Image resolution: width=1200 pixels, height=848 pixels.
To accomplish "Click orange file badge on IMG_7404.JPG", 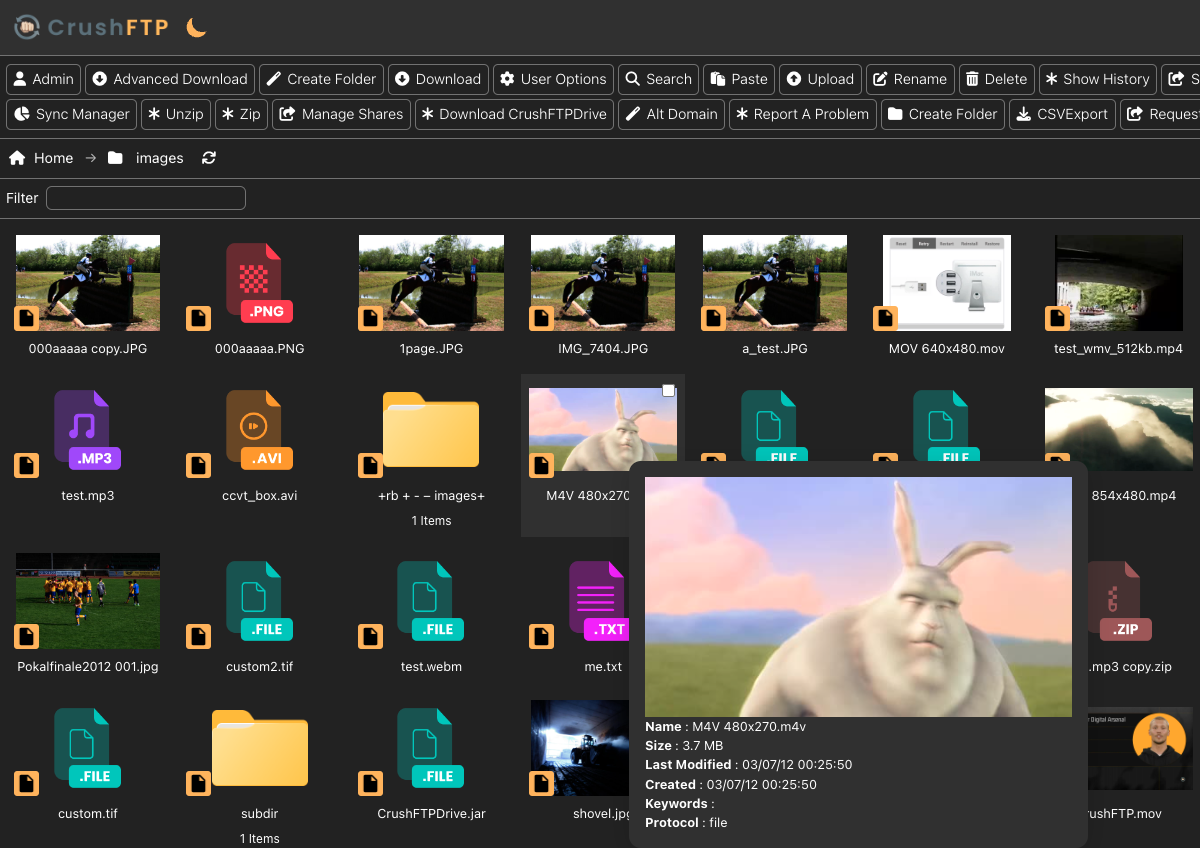I will click(542, 318).
